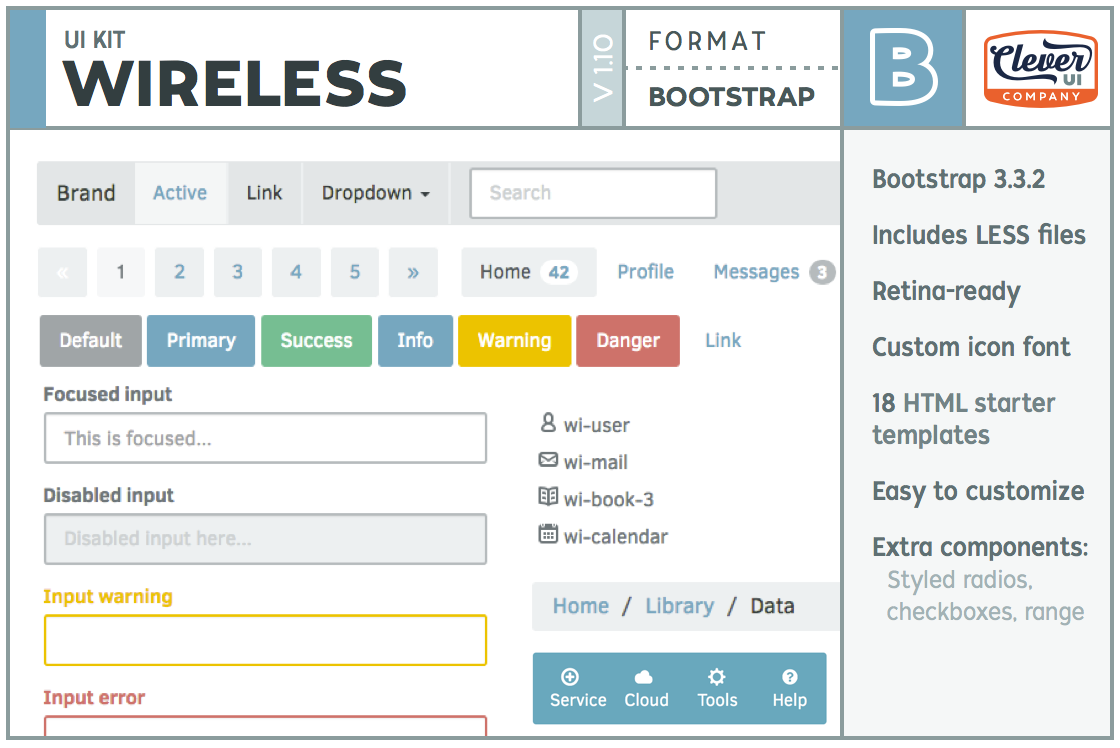Open the Messages pill with badge 3
Viewport: 1120px width, 748px height.
click(774, 272)
